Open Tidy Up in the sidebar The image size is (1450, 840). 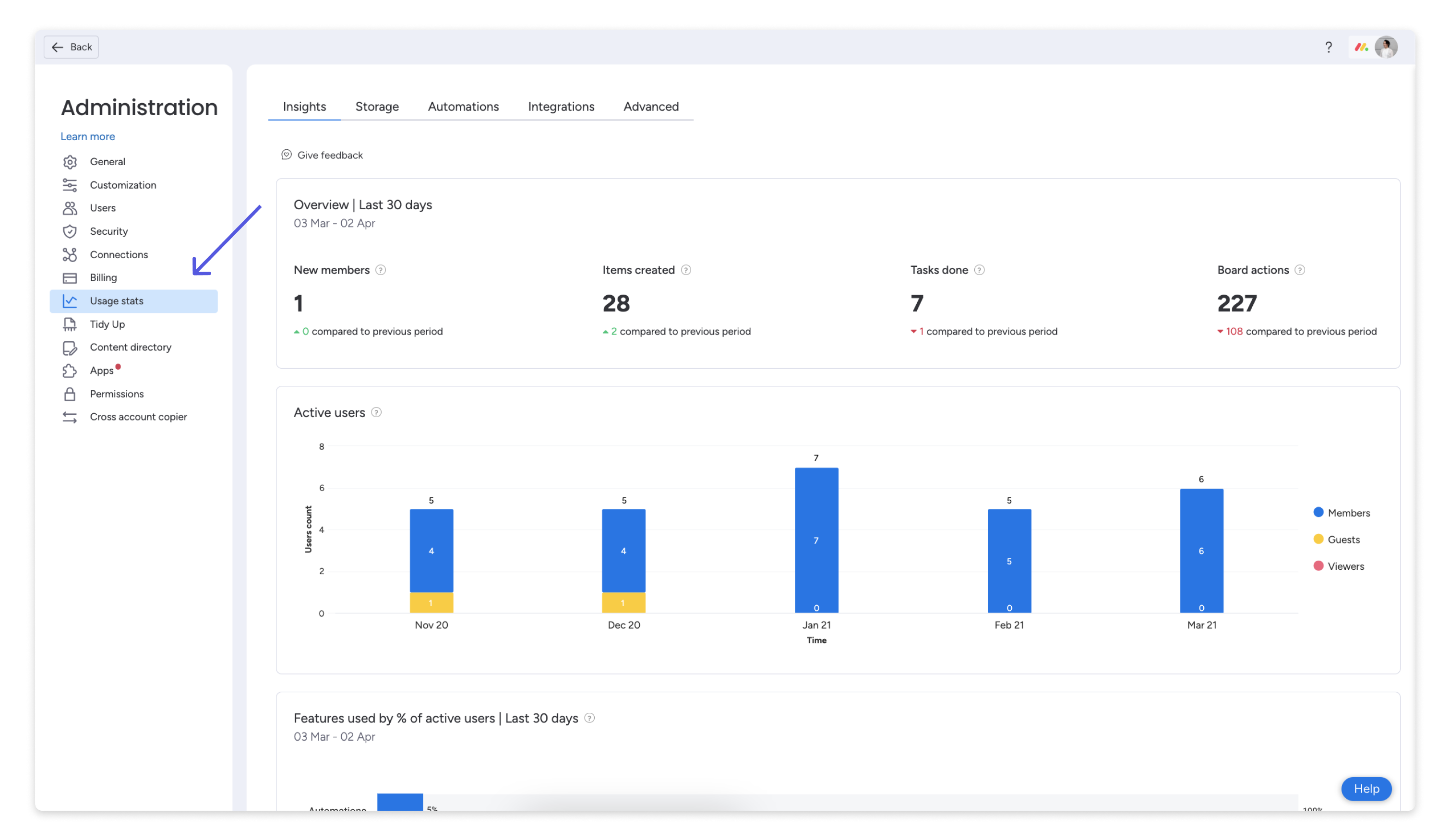pyautogui.click(x=108, y=324)
